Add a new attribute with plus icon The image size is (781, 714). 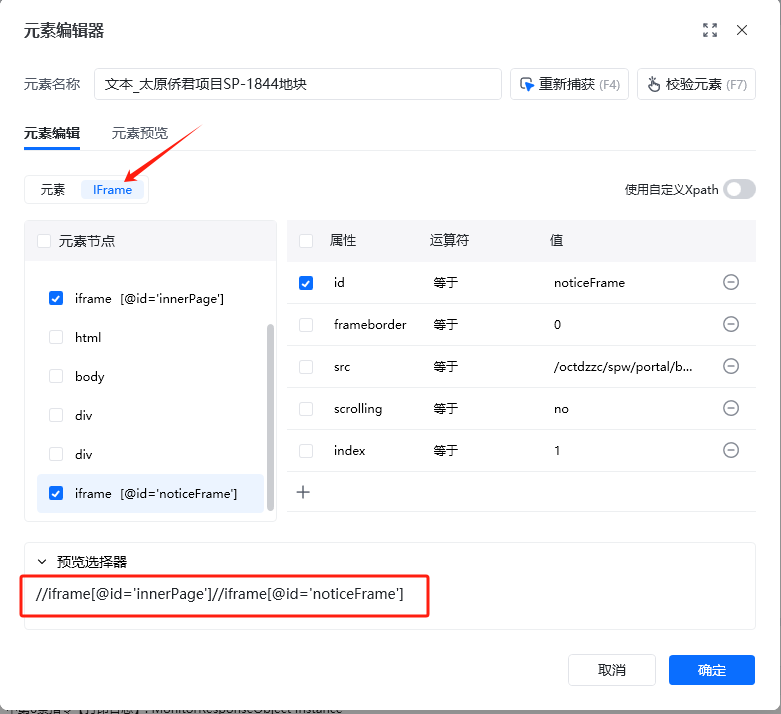(x=303, y=492)
